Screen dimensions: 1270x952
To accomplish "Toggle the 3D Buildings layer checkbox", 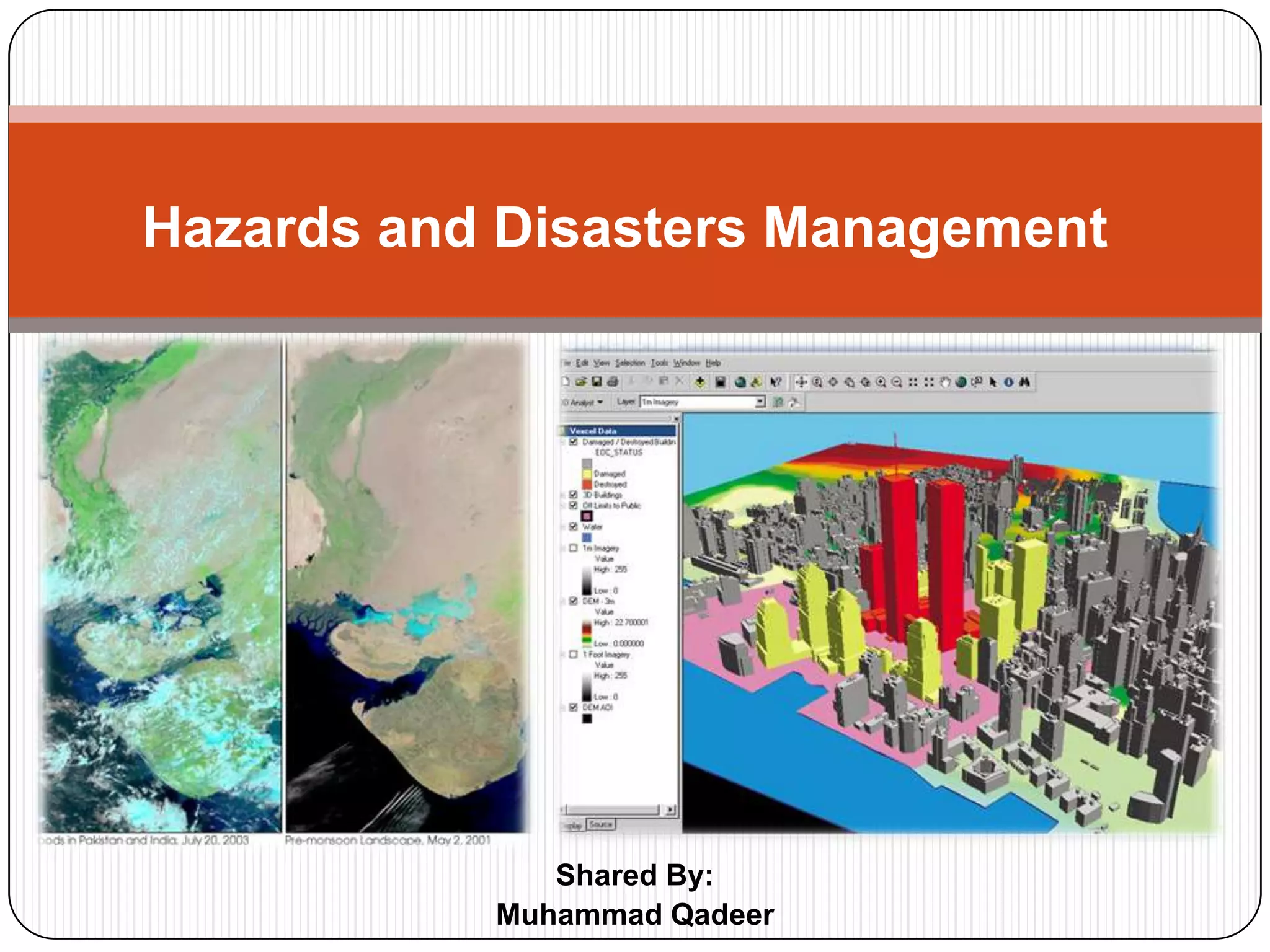I will (574, 495).
